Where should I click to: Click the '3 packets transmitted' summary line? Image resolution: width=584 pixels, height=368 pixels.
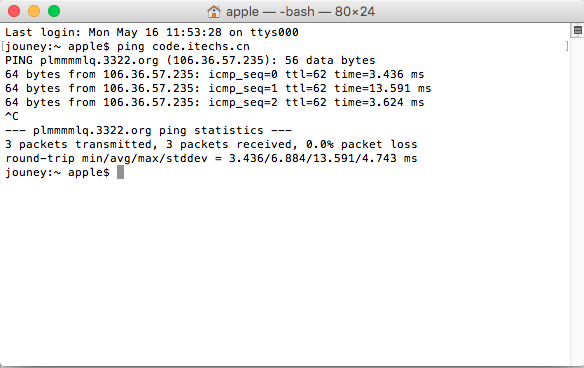[211, 145]
